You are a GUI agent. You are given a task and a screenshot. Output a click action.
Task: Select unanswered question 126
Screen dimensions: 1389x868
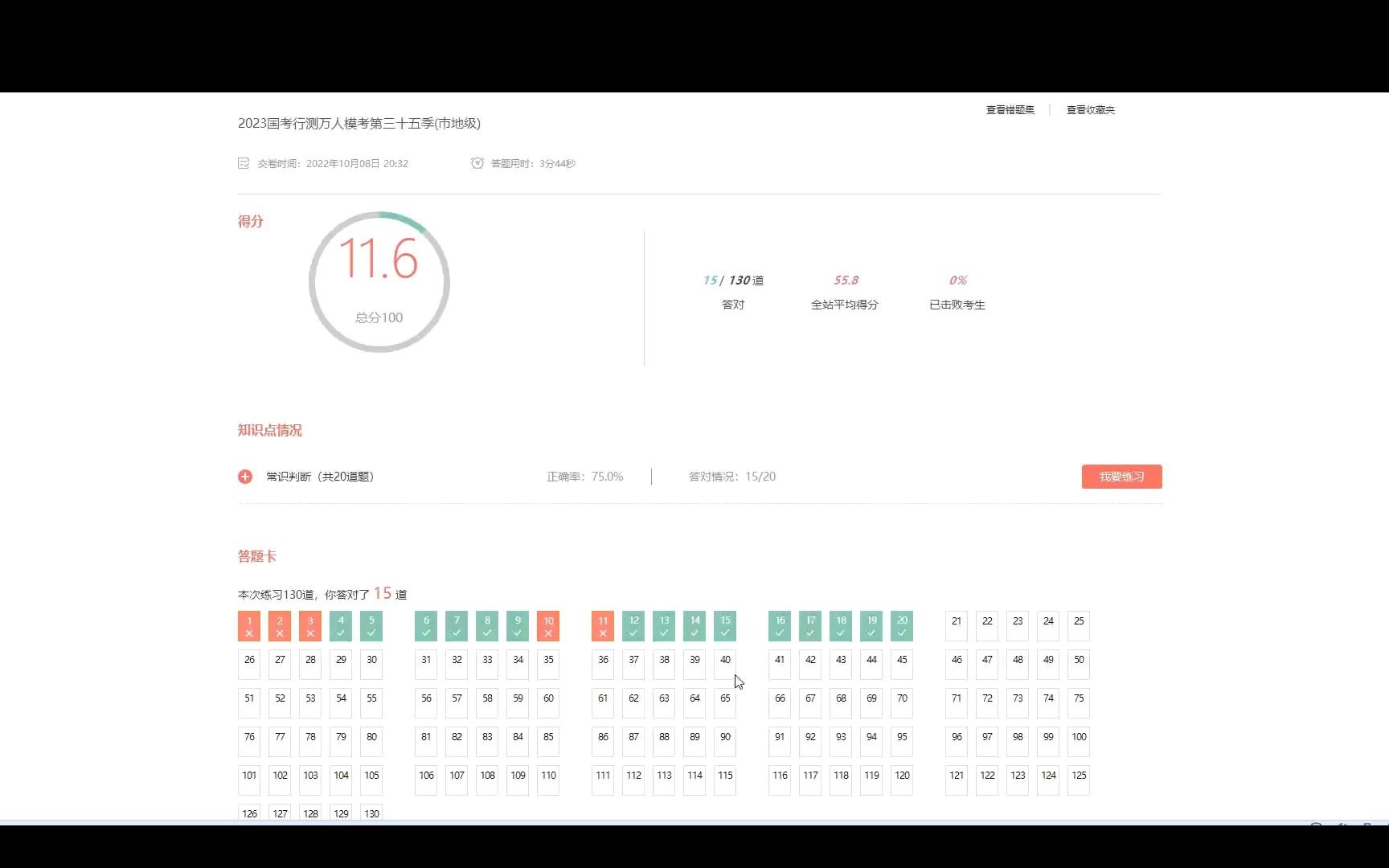[249, 813]
